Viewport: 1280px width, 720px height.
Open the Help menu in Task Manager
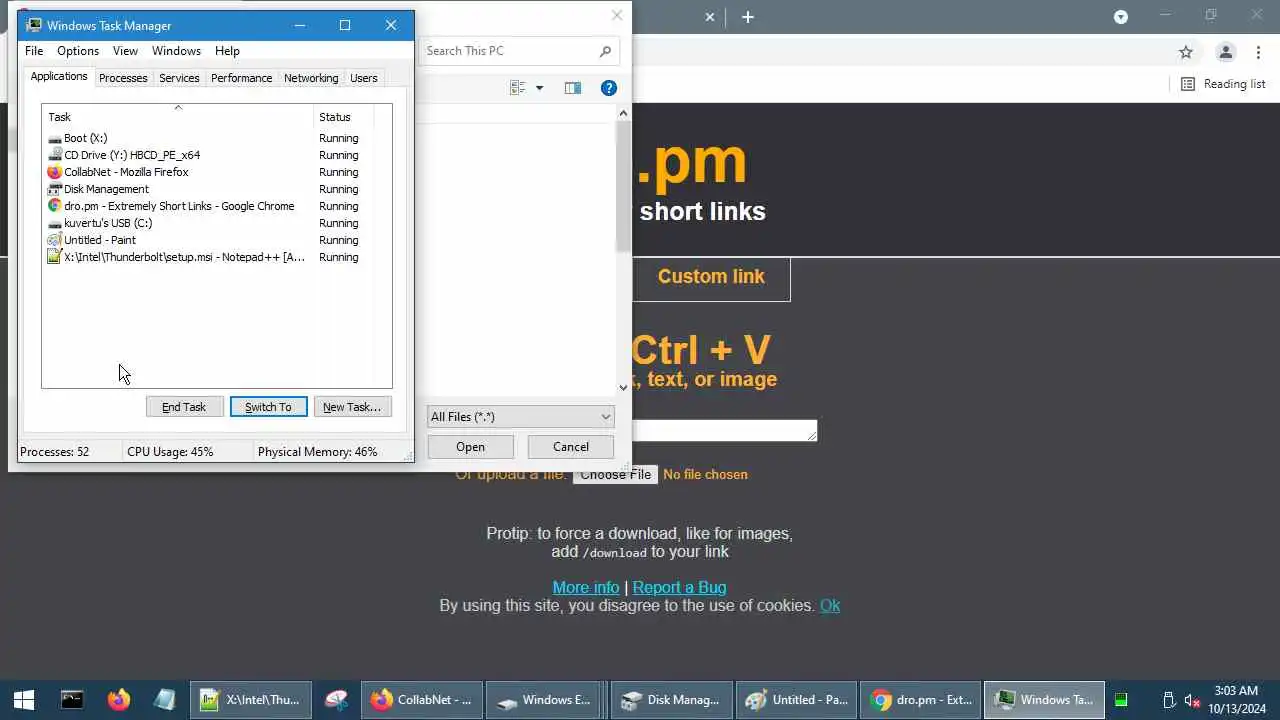pyautogui.click(x=227, y=51)
